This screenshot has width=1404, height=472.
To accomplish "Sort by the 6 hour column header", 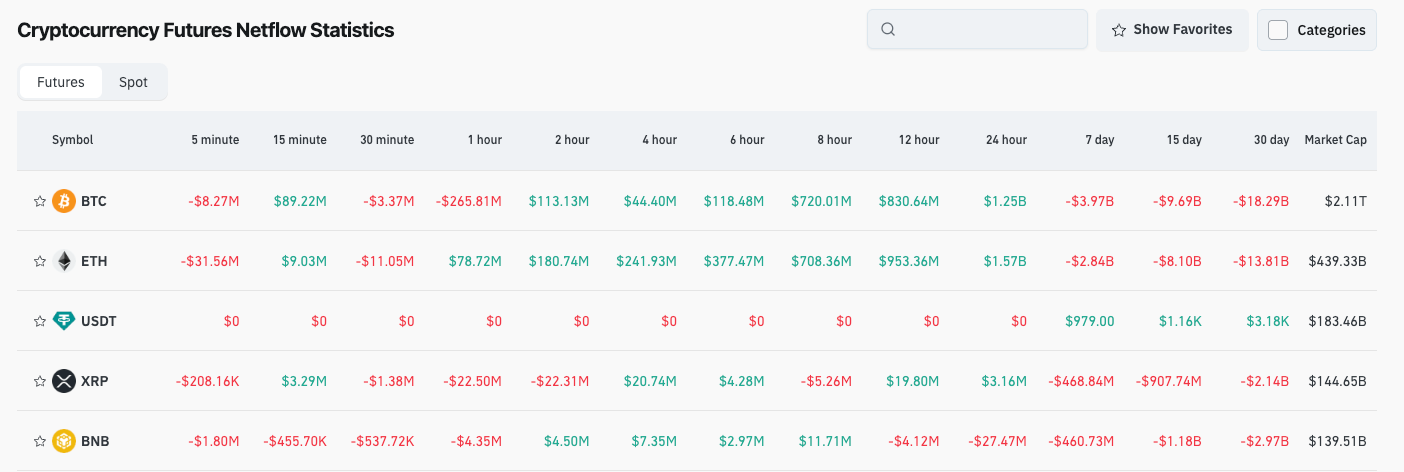I will click(x=747, y=140).
